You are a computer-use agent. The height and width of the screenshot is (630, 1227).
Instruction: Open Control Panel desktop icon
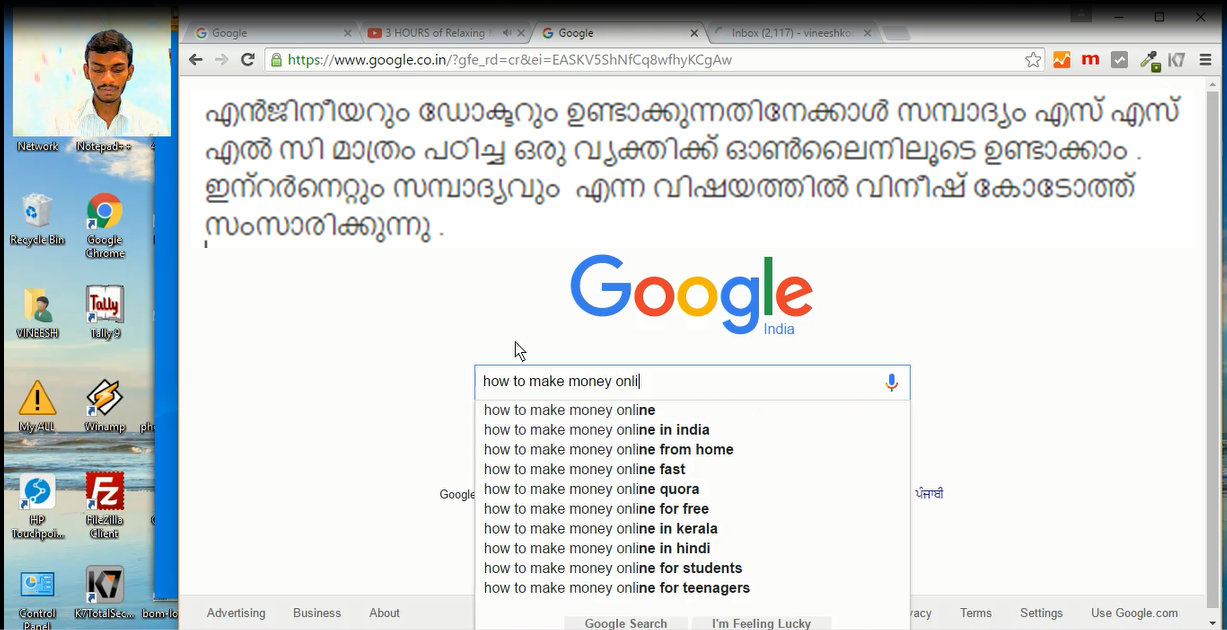point(37,597)
